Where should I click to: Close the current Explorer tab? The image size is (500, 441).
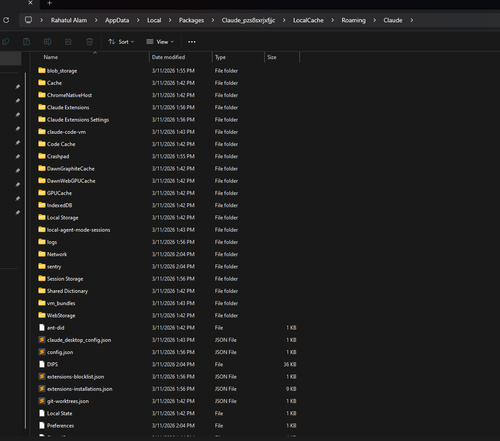[x=30, y=3]
